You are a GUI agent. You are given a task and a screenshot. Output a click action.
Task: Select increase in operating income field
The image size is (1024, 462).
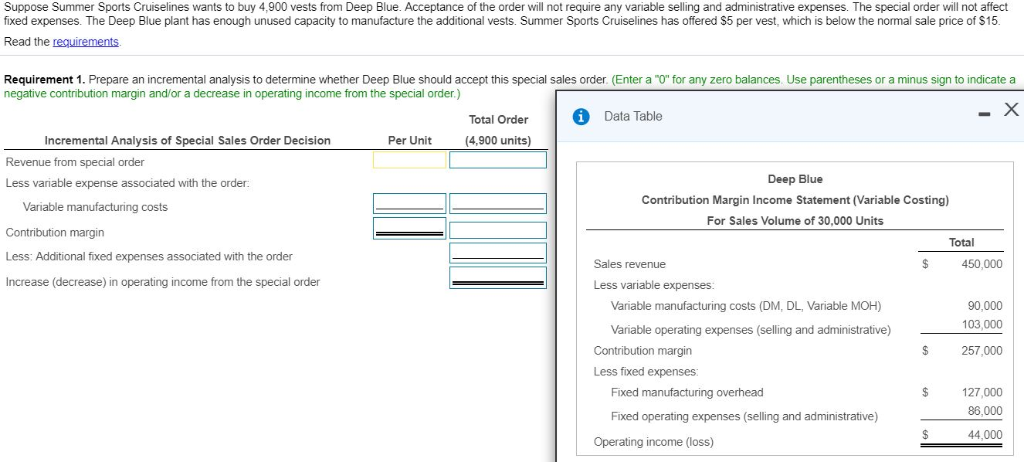(x=498, y=278)
